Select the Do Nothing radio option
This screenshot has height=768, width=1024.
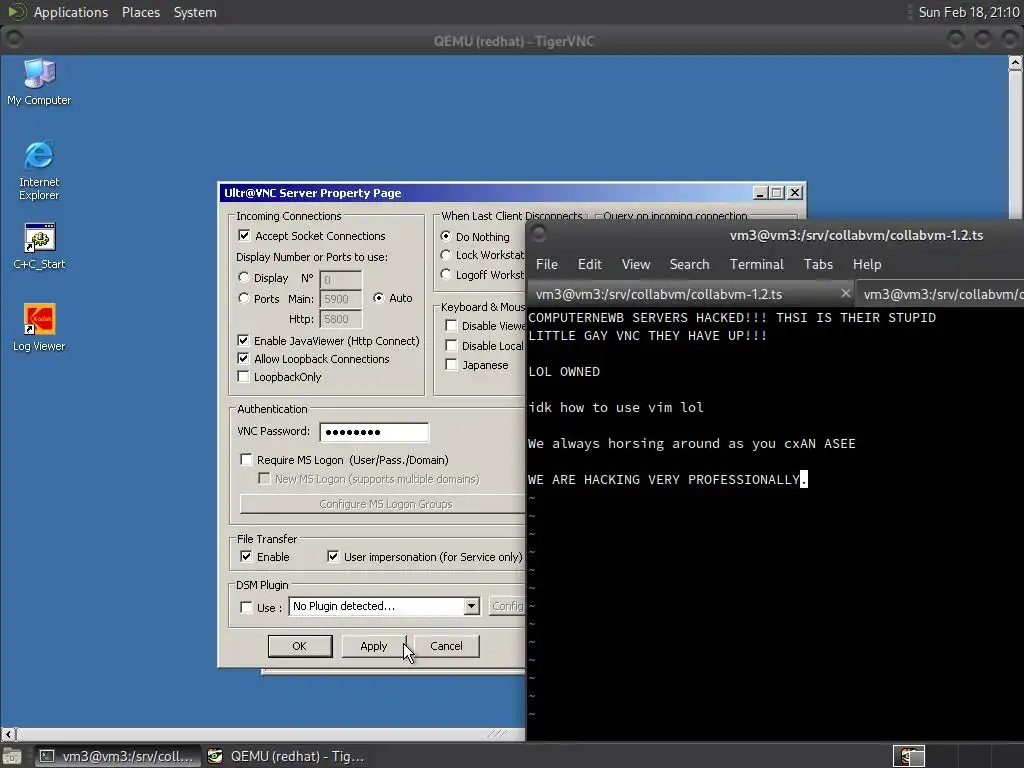tap(446, 236)
